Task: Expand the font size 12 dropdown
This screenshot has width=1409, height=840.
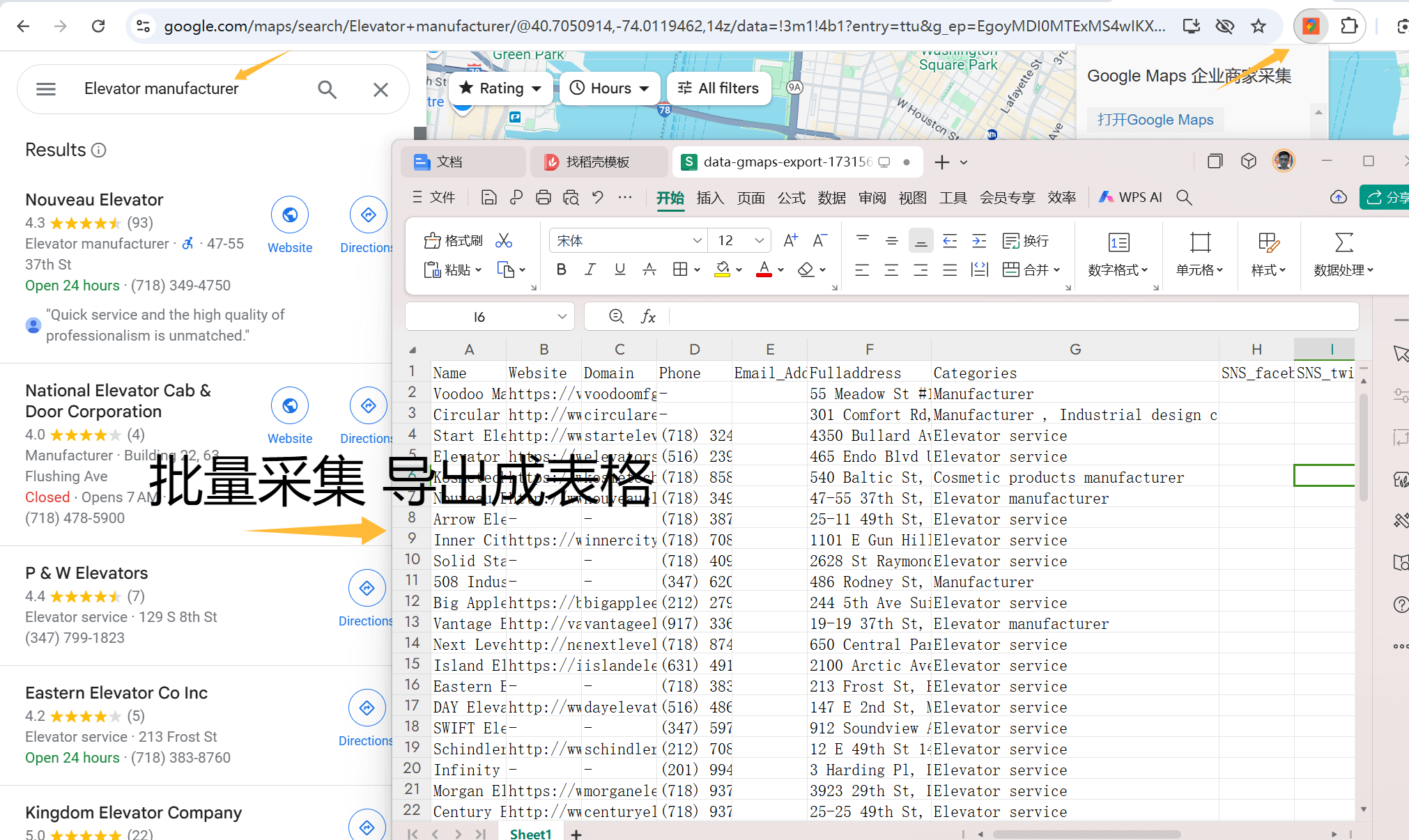Action: [x=759, y=241]
